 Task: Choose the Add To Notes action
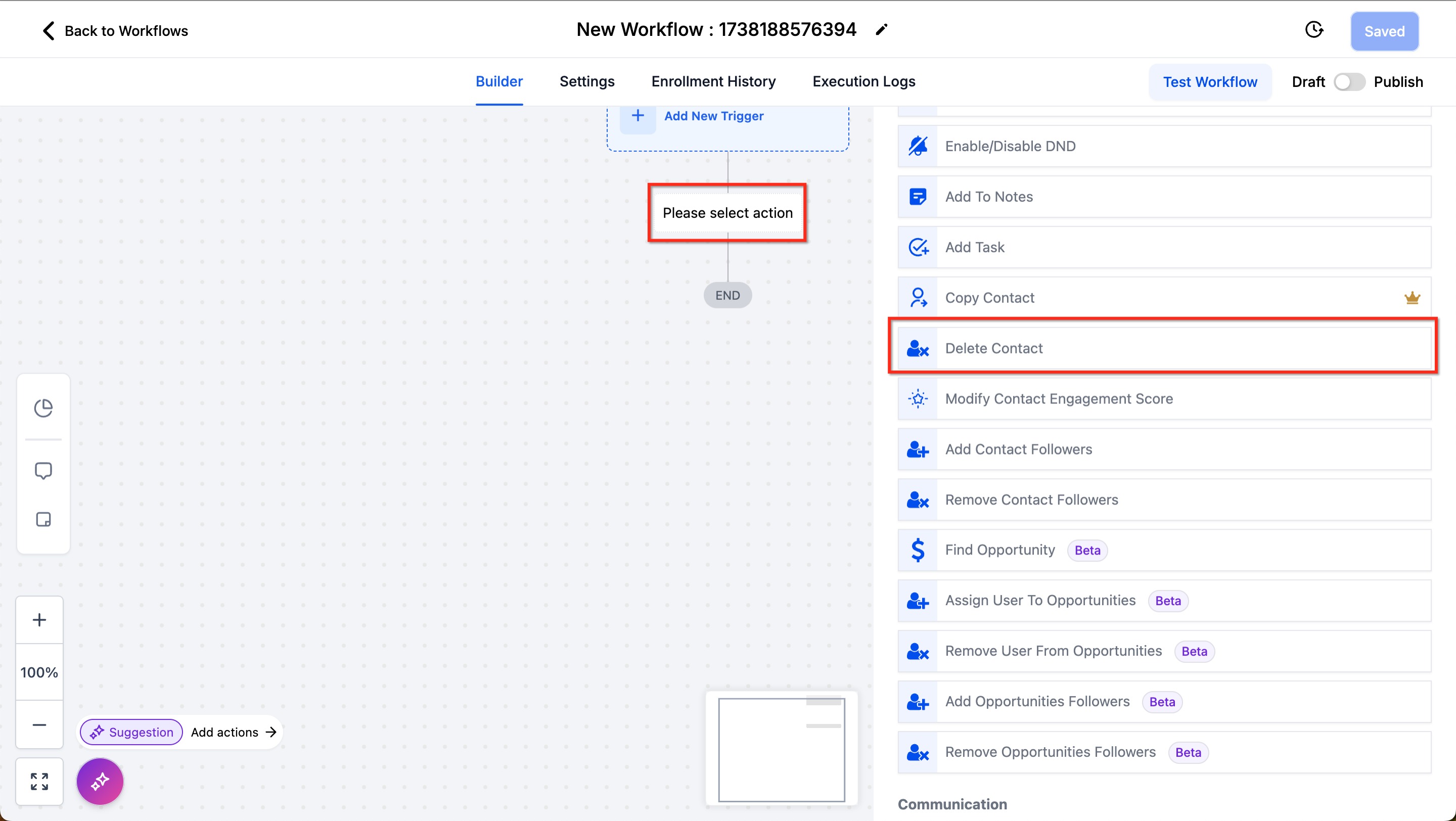click(x=988, y=197)
